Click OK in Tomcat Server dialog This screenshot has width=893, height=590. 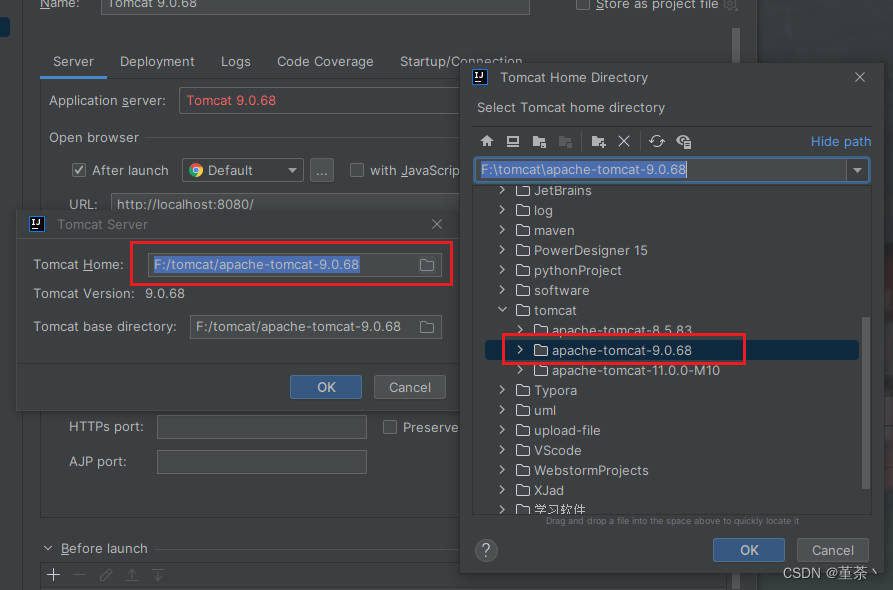pos(326,387)
